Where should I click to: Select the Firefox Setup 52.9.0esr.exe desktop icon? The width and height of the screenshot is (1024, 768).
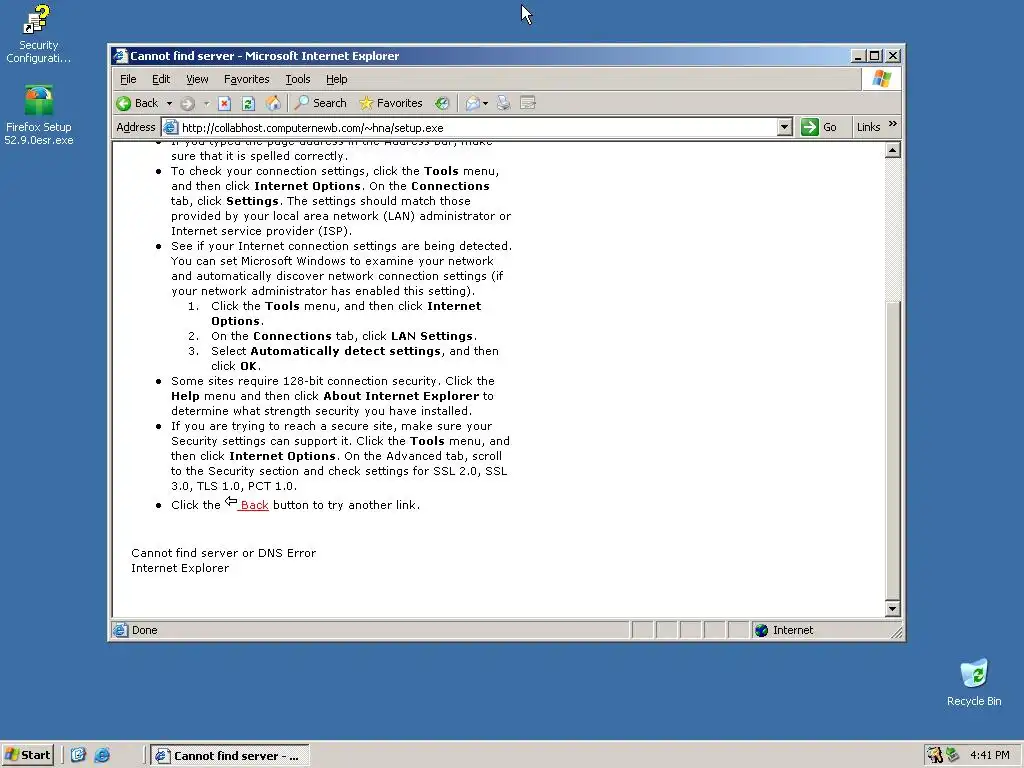39,115
